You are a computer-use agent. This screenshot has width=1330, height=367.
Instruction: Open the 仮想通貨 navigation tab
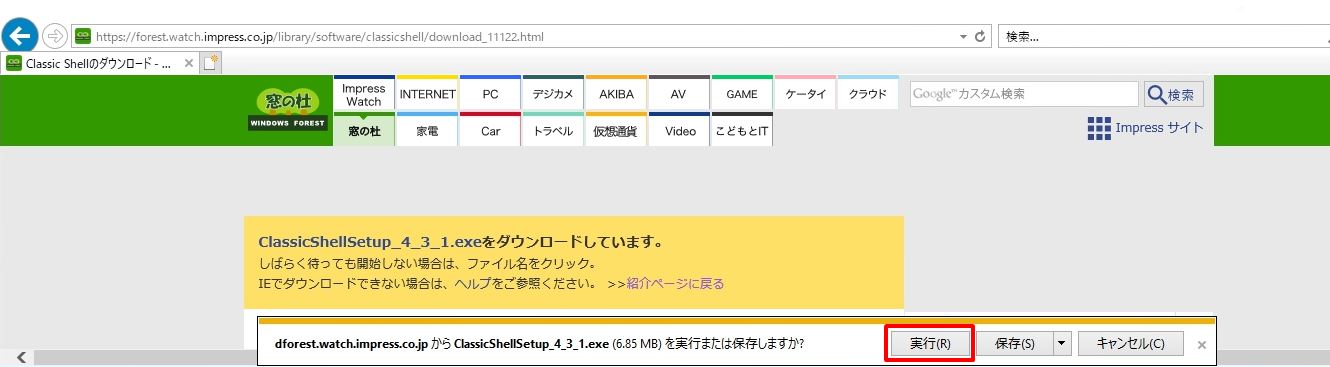click(x=616, y=130)
